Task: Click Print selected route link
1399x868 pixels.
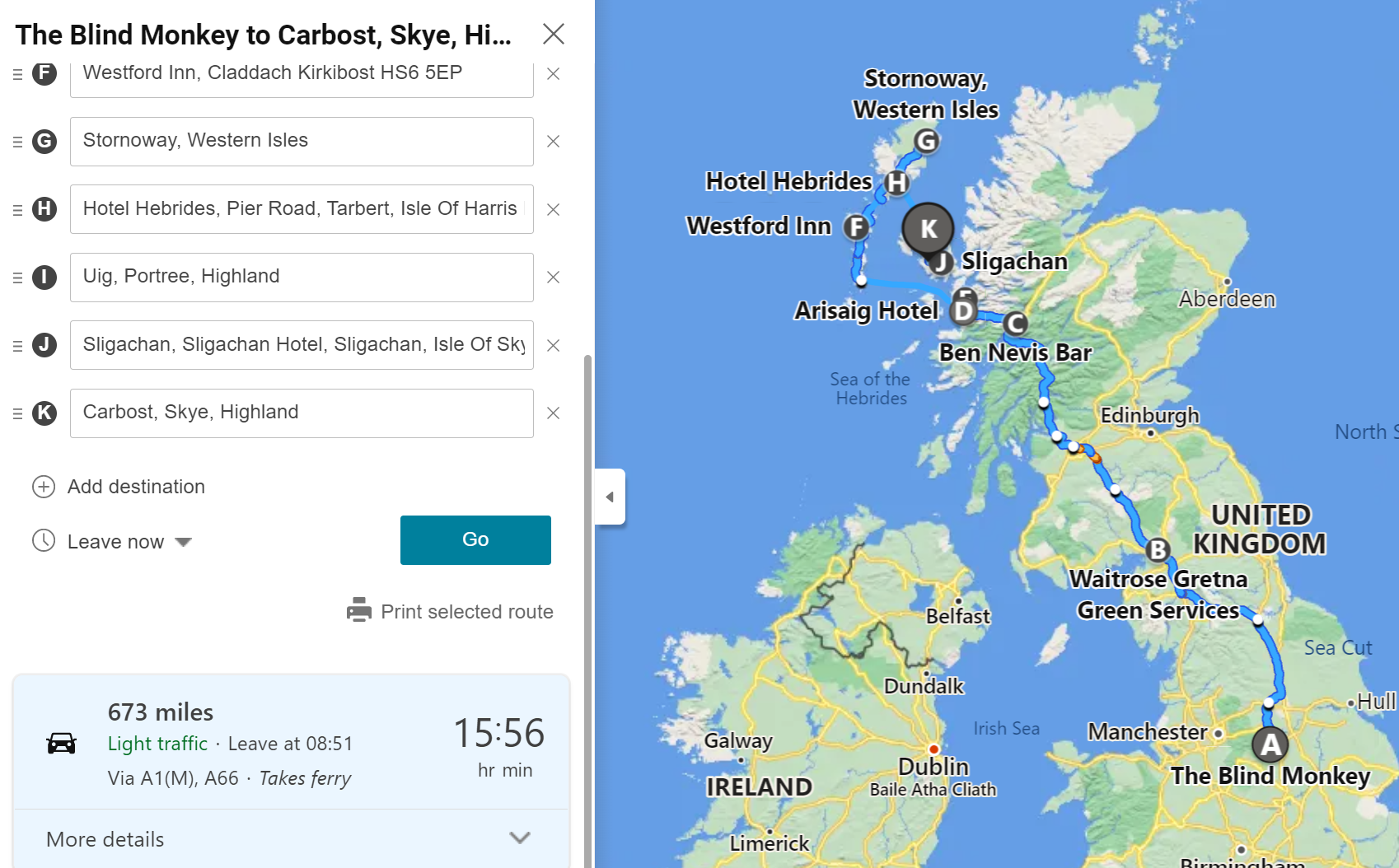Action: point(466,612)
